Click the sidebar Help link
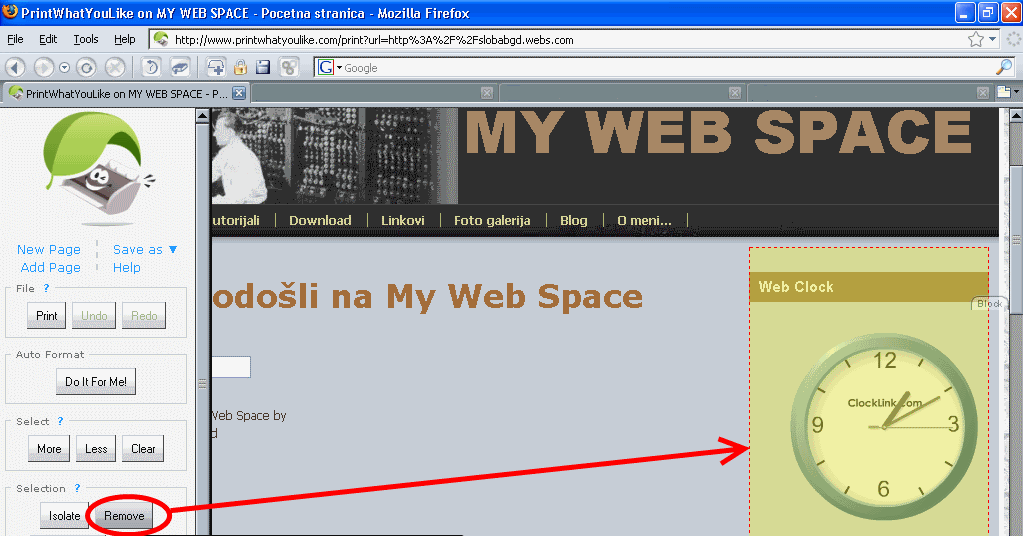The image size is (1023, 536). 127,267
